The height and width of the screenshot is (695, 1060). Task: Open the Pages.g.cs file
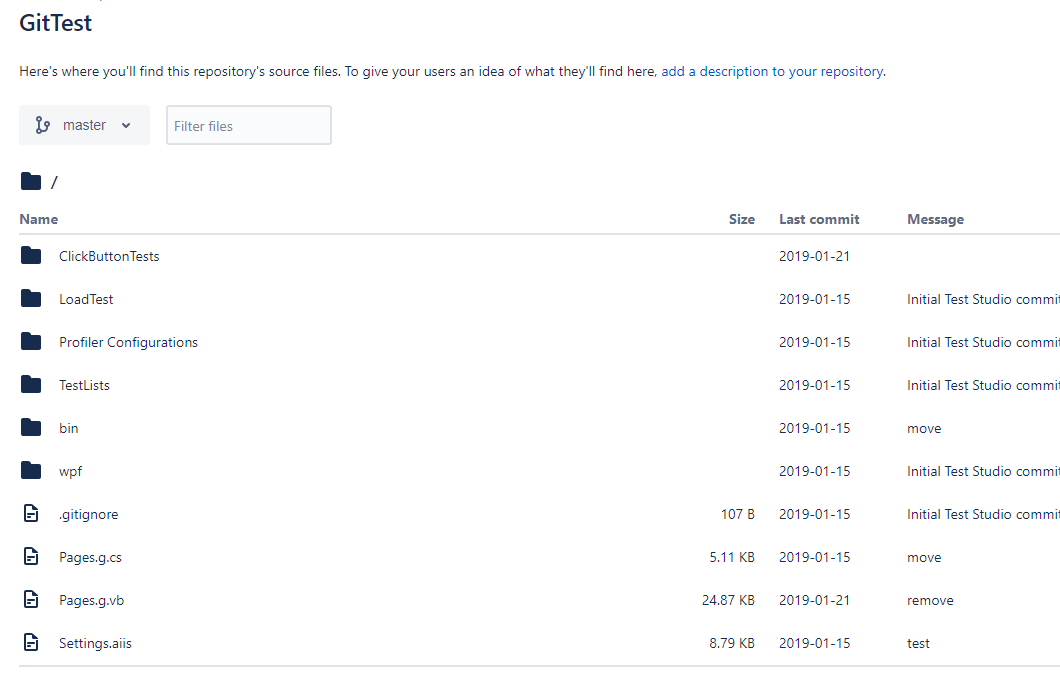90,557
